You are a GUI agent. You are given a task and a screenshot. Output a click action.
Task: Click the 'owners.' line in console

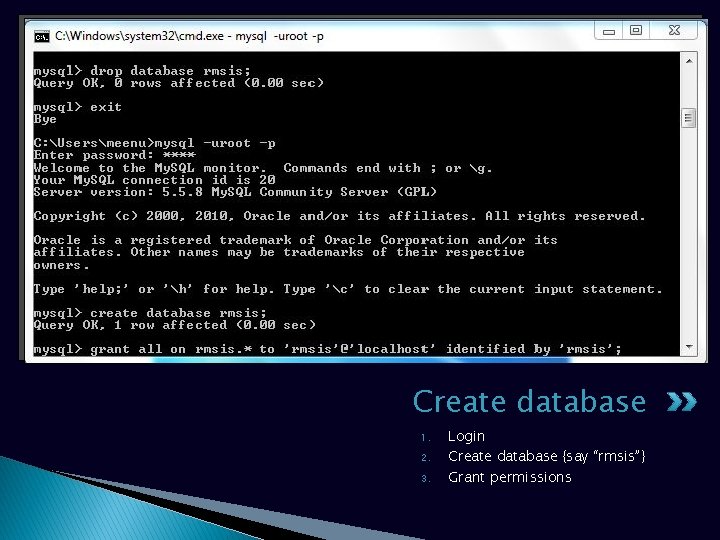(x=61, y=265)
